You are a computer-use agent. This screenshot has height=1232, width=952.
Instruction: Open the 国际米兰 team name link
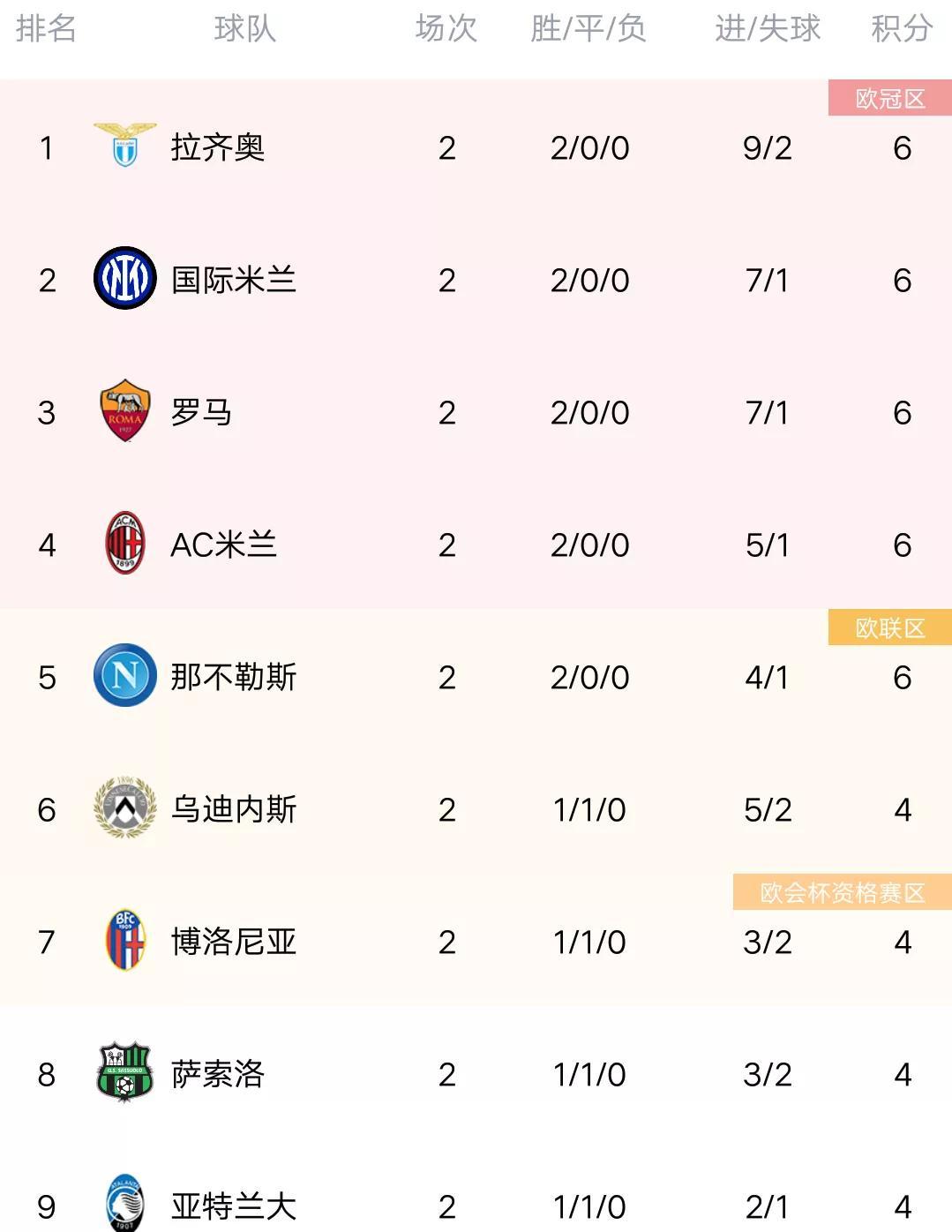(234, 280)
